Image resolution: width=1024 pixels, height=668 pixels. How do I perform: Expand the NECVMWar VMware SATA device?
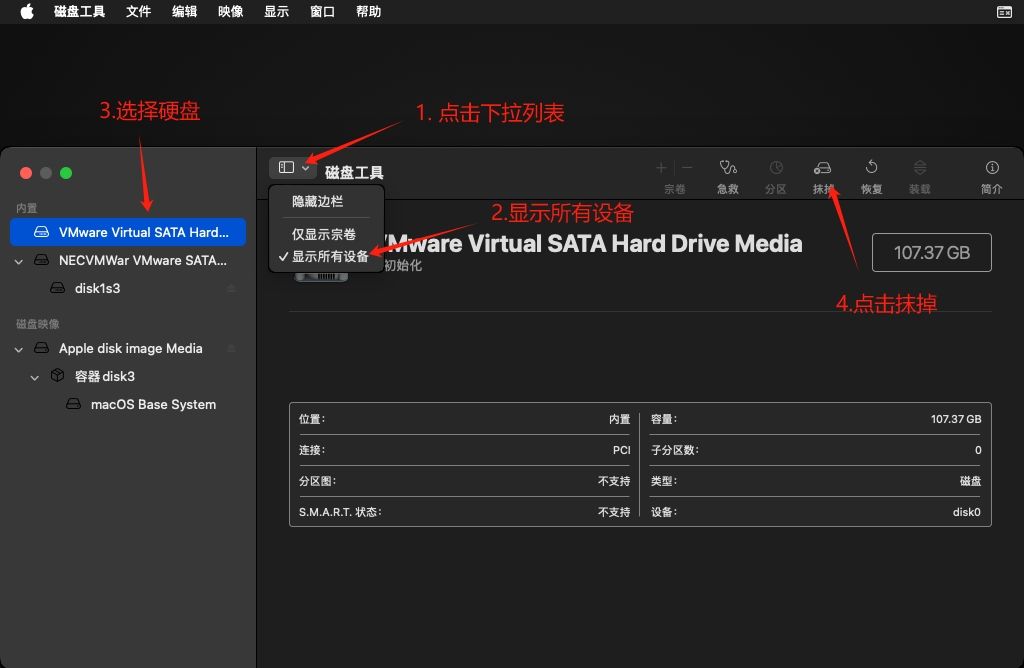coord(18,260)
